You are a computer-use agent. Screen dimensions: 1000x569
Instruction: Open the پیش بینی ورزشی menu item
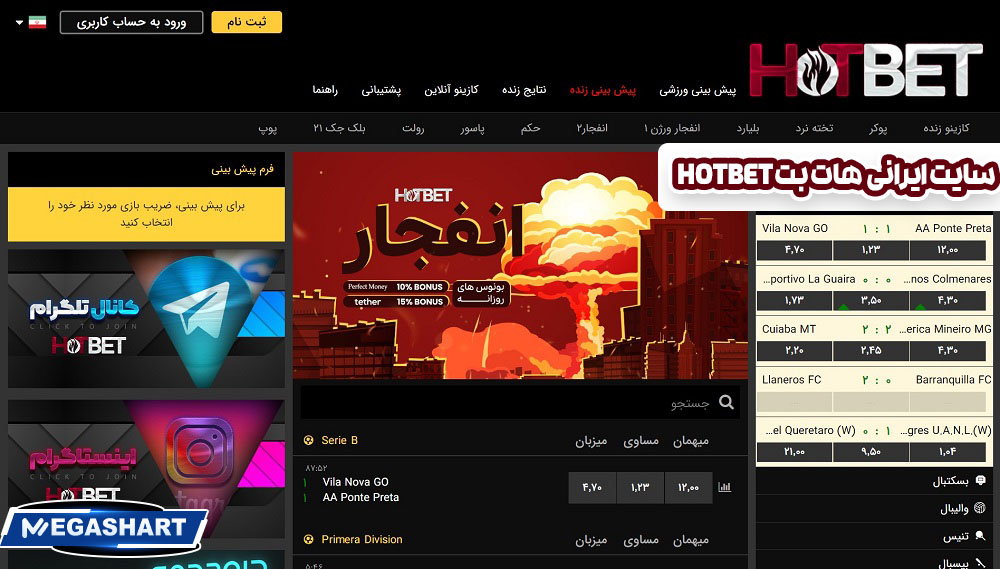coord(697,90)
